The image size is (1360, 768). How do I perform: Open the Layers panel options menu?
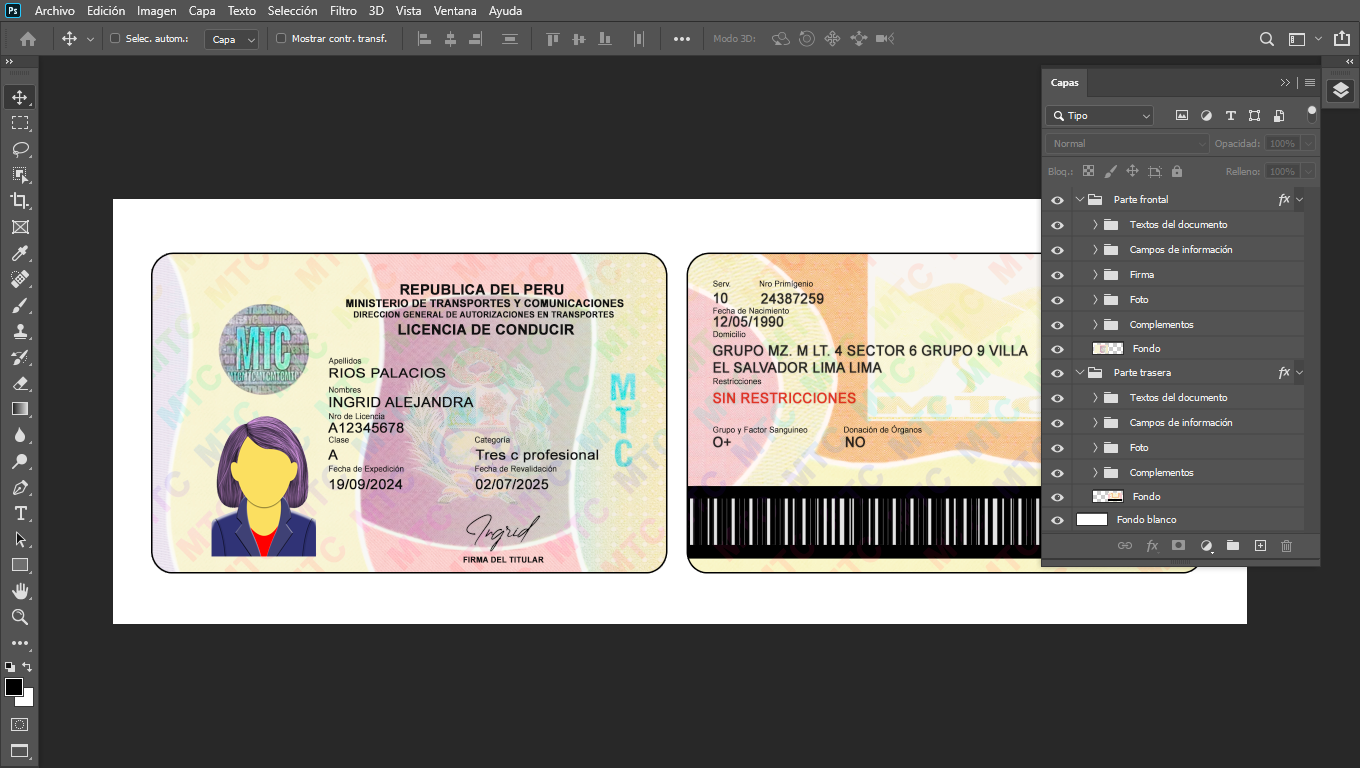click(1310, 83)
